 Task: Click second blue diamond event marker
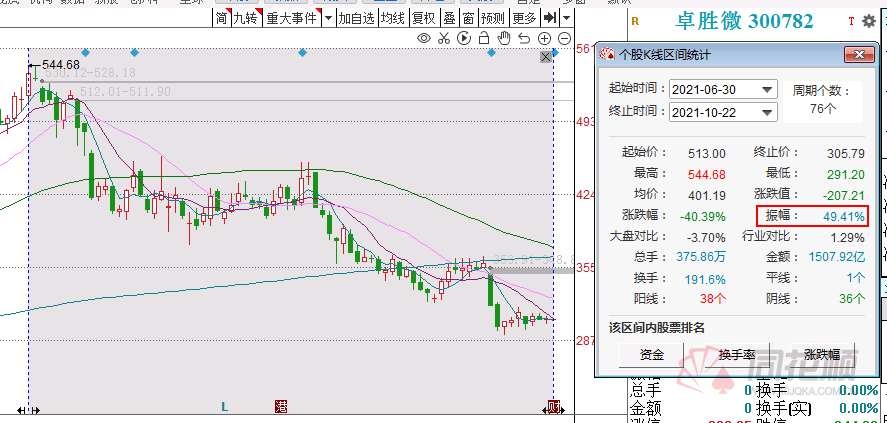134,53
